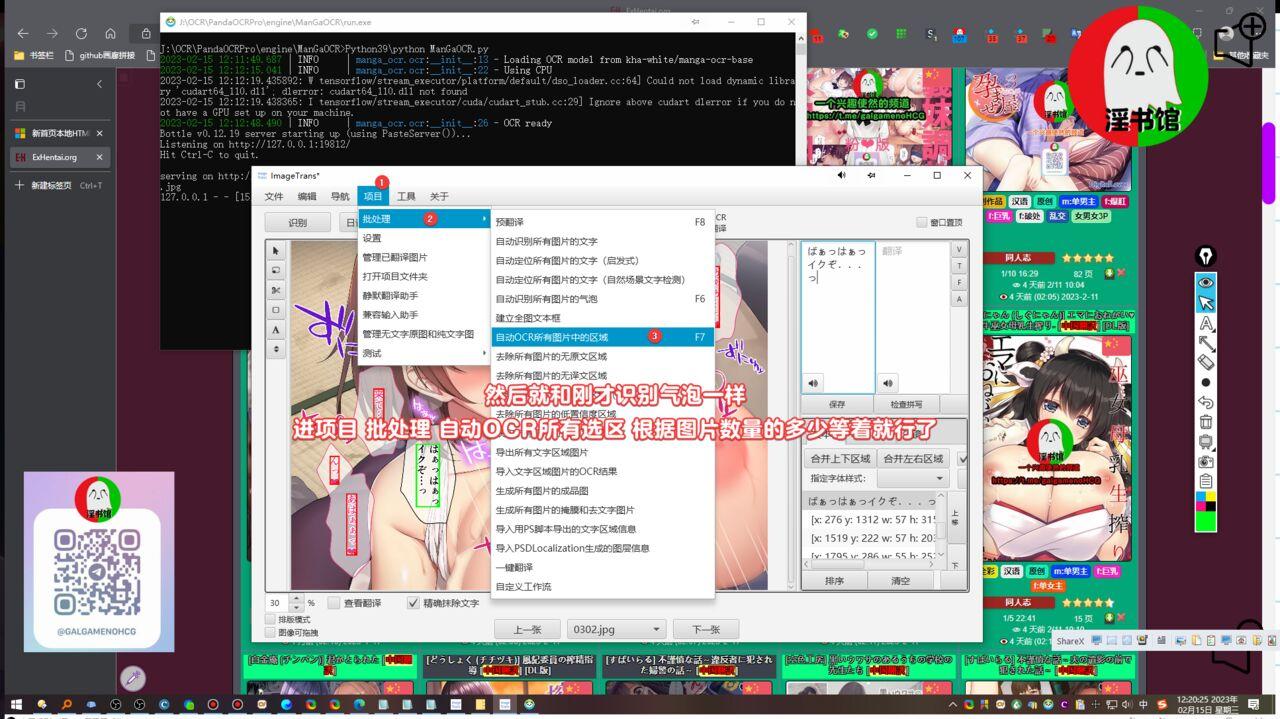
Task: Pick the green color swatch in annotation toolbar
Action: tap(1206, 520)
